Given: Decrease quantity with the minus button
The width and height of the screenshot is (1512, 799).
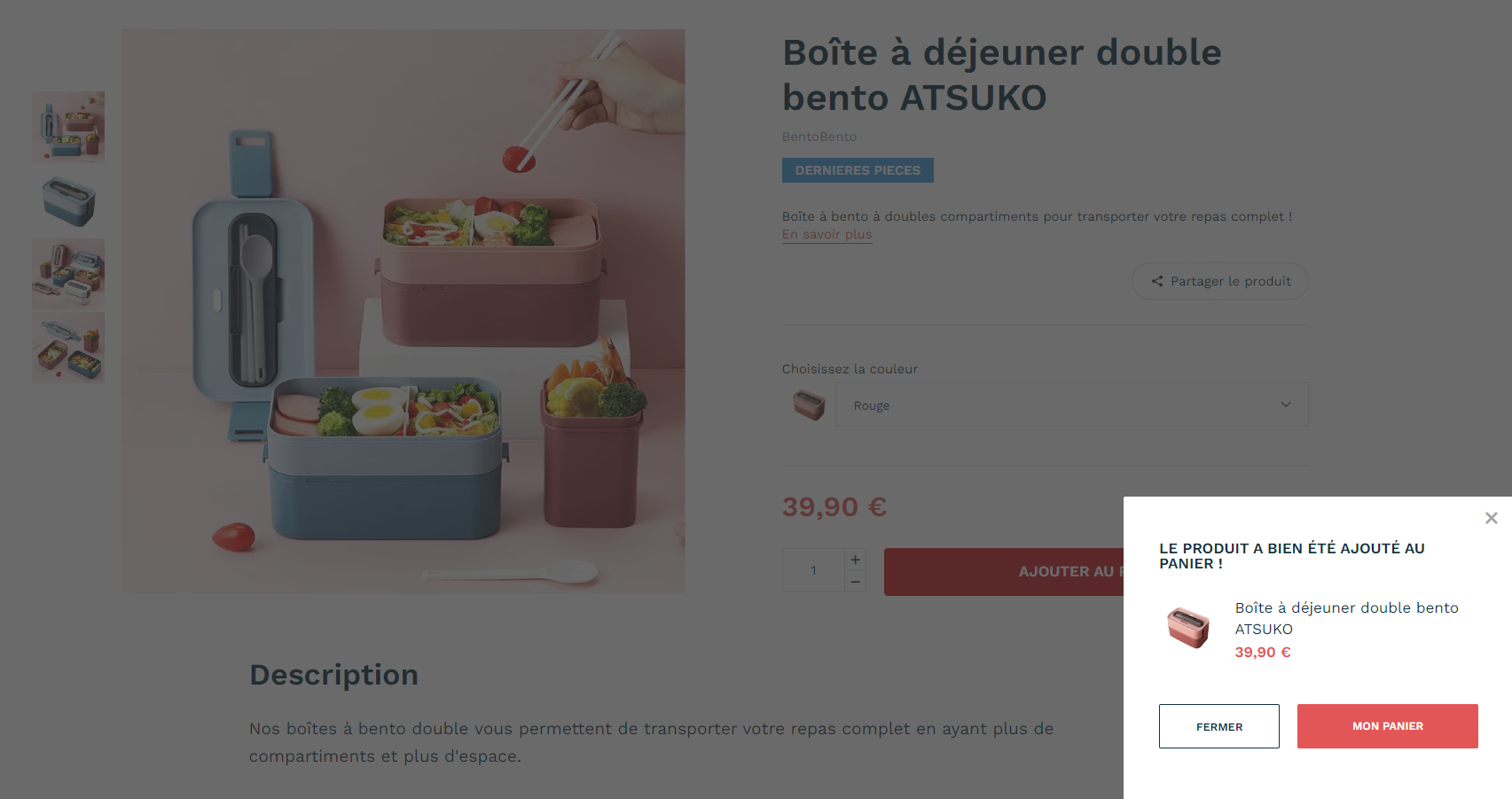Looking at the screenshot, I should click(855, 582).
